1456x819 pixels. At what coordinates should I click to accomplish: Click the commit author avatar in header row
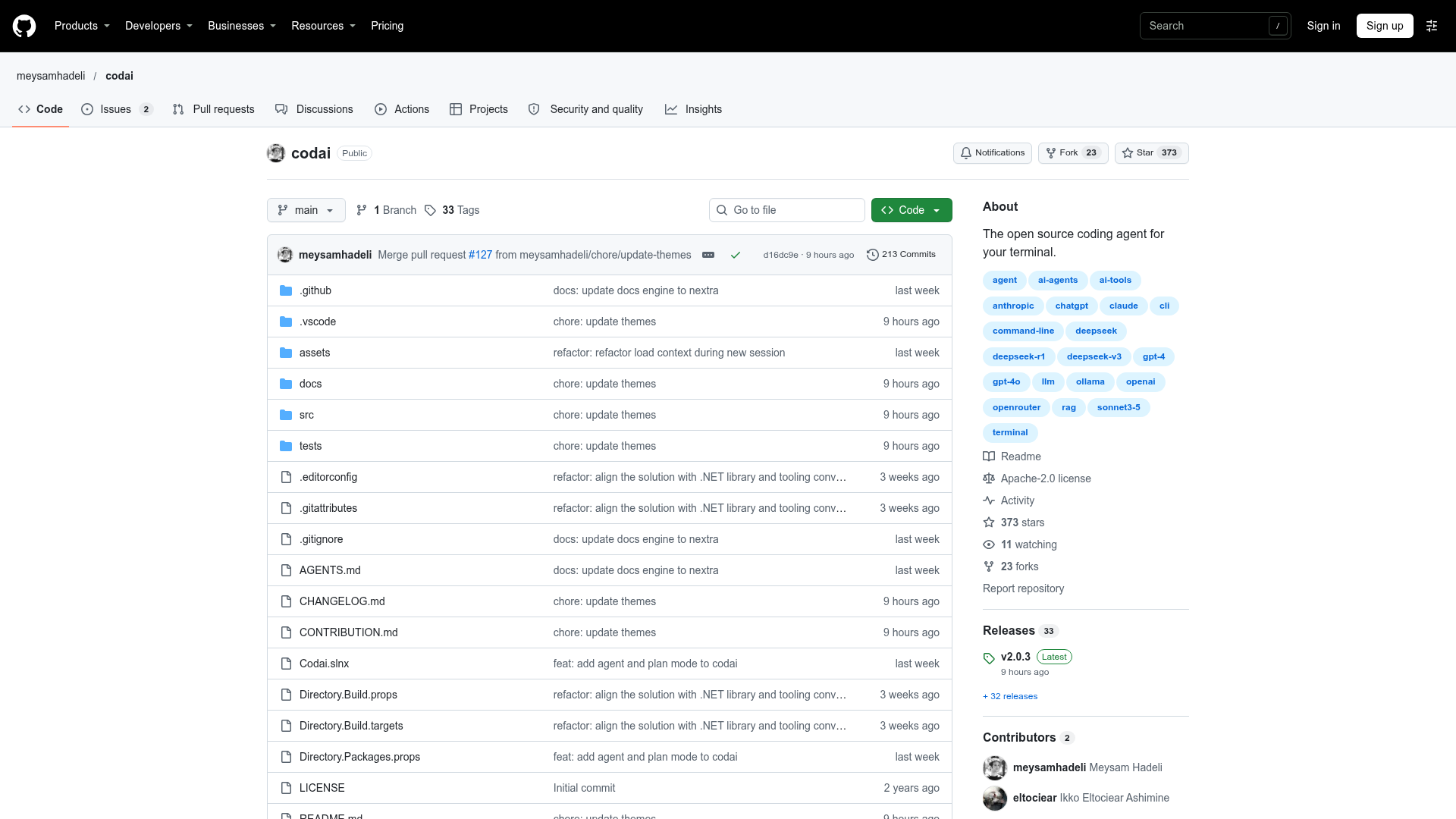(x=285, y=255)
